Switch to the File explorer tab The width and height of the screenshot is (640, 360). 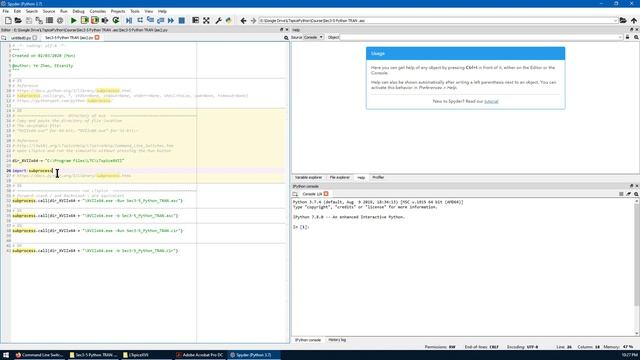click(339, 178)
